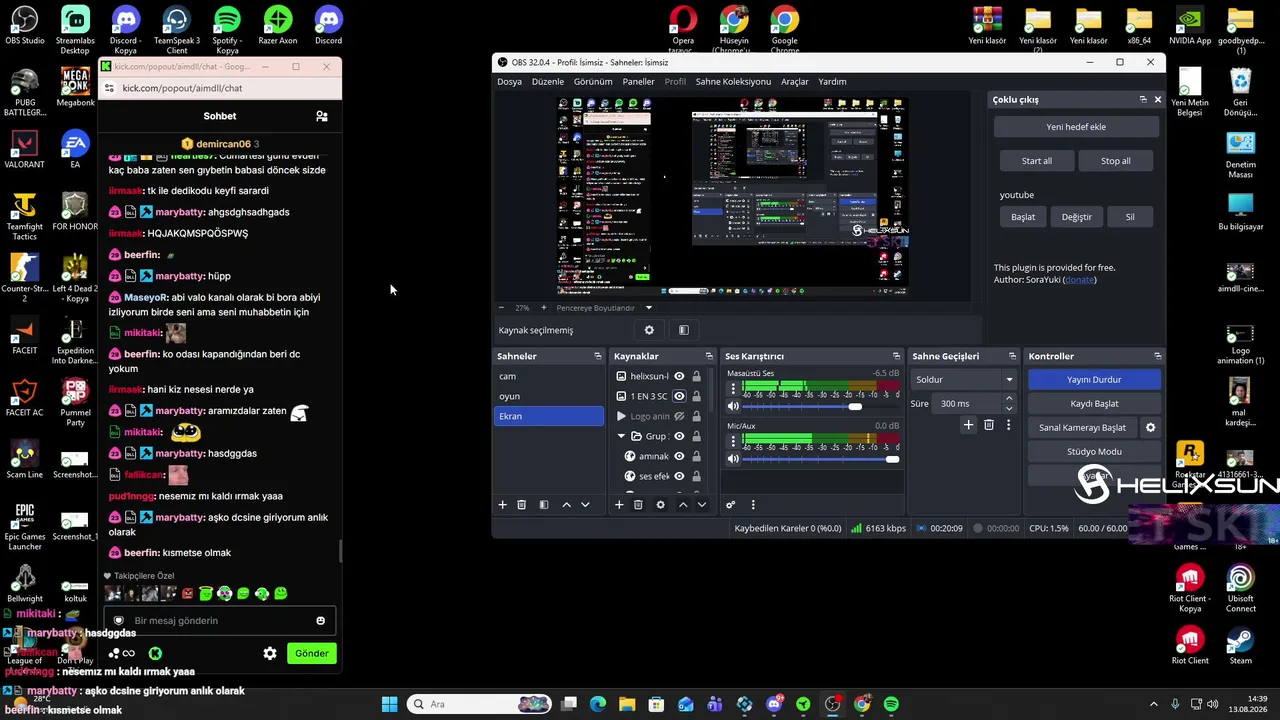Open Kick chat settings gear
Image resolution: width=1280 pixels, height=720 pixels.
click(270, 653)
